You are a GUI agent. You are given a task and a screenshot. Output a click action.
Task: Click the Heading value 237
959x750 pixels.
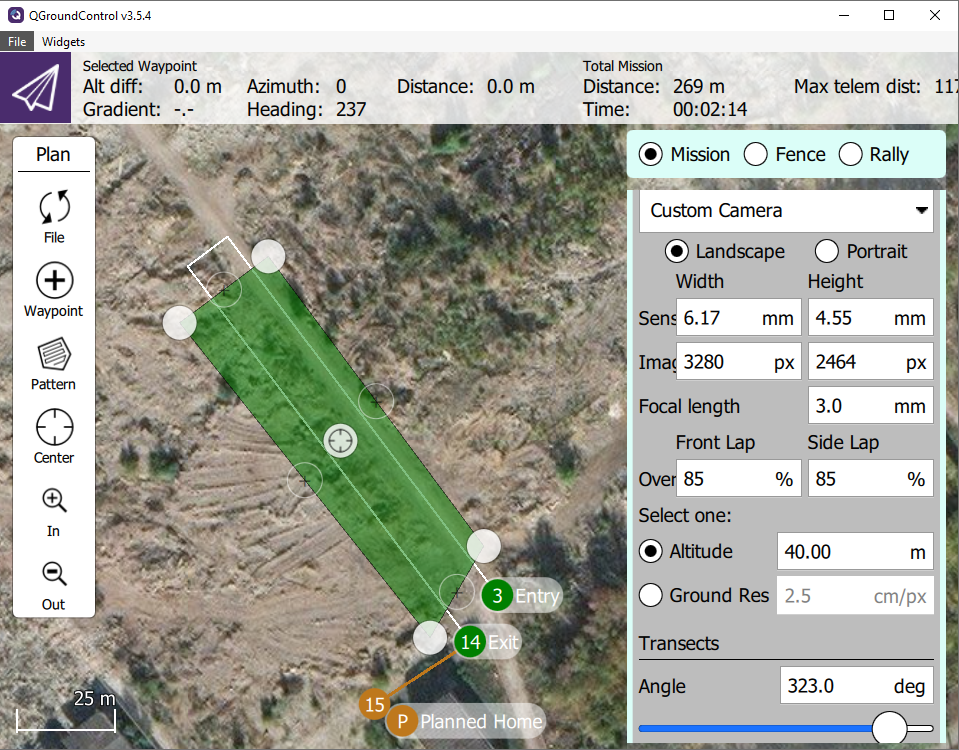pyautogui.click(x=350, y=110)
